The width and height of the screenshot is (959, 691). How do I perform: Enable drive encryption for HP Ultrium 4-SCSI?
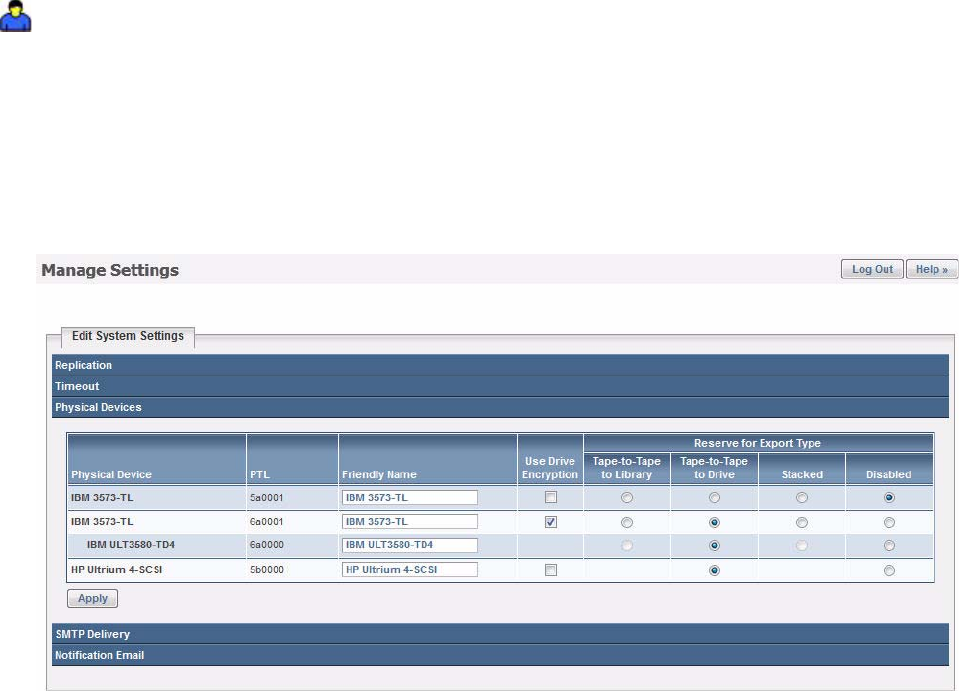tap(551, 570)
